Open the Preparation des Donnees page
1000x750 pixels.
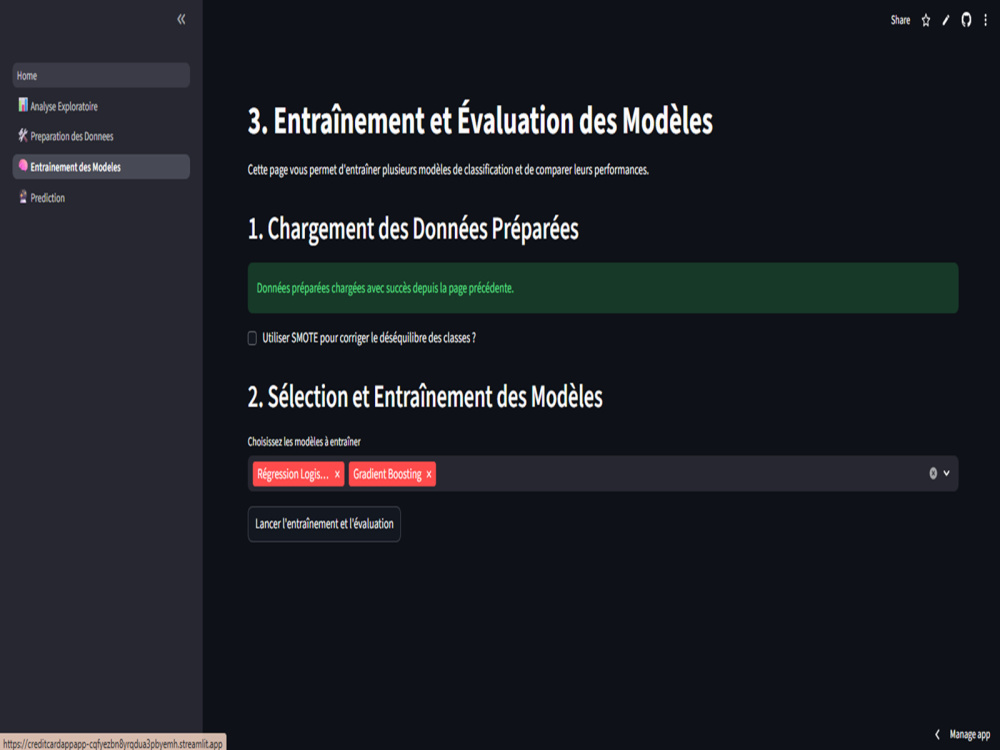[101, 136]
